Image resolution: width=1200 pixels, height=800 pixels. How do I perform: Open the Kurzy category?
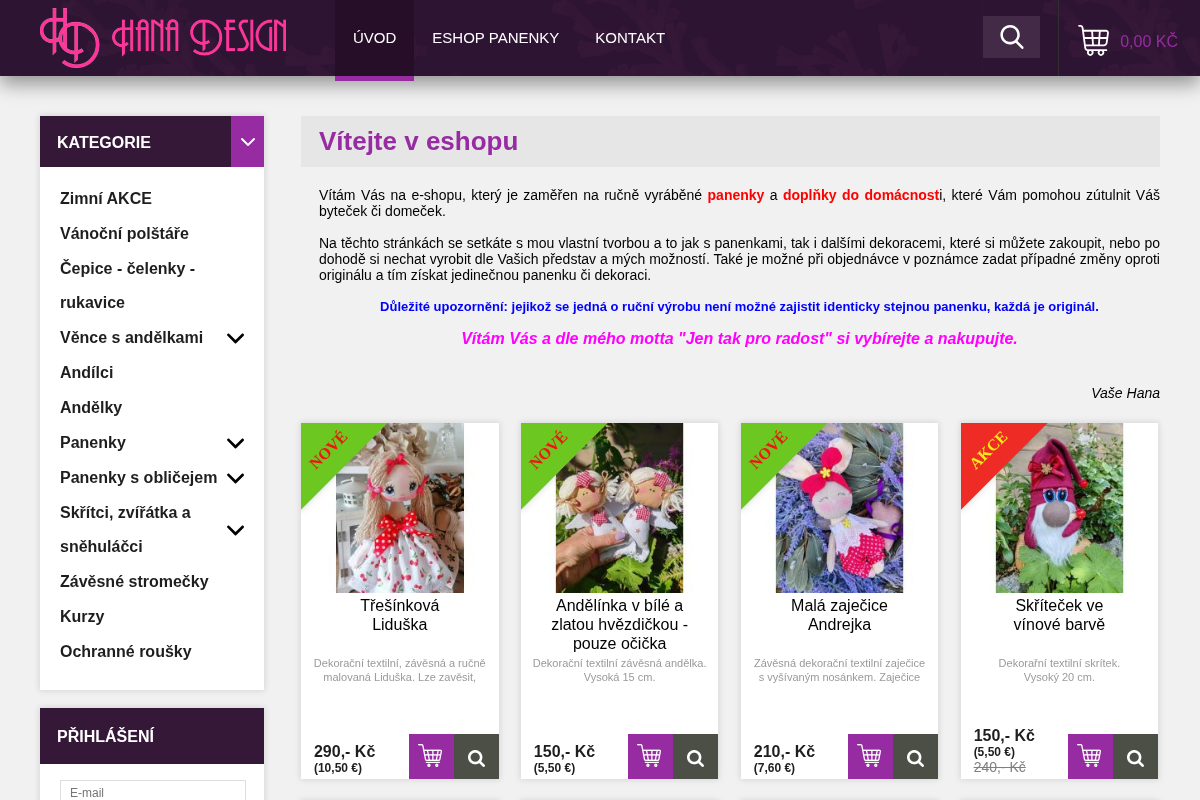coord(82,617)
